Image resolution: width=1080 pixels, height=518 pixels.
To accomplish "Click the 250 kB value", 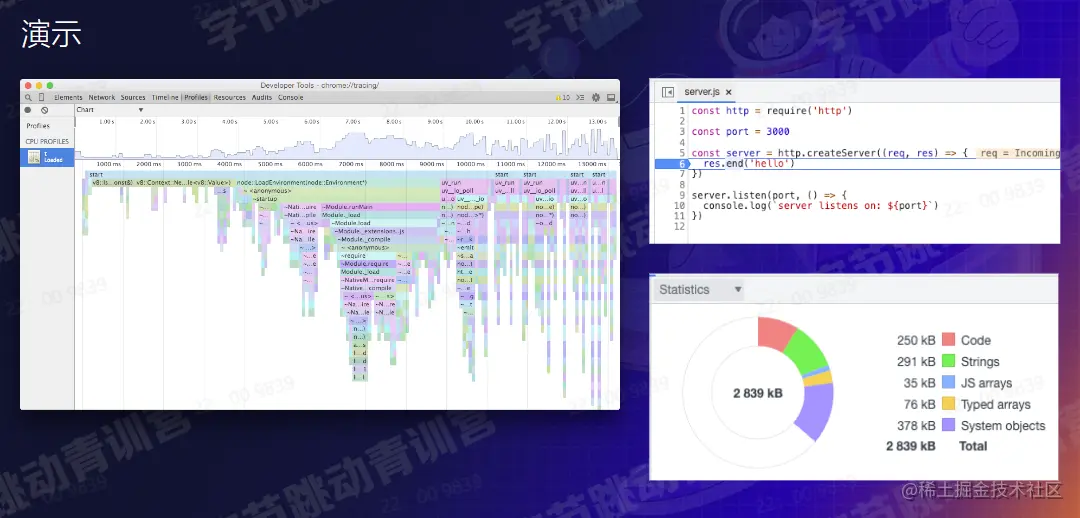I will click(916, 340).
